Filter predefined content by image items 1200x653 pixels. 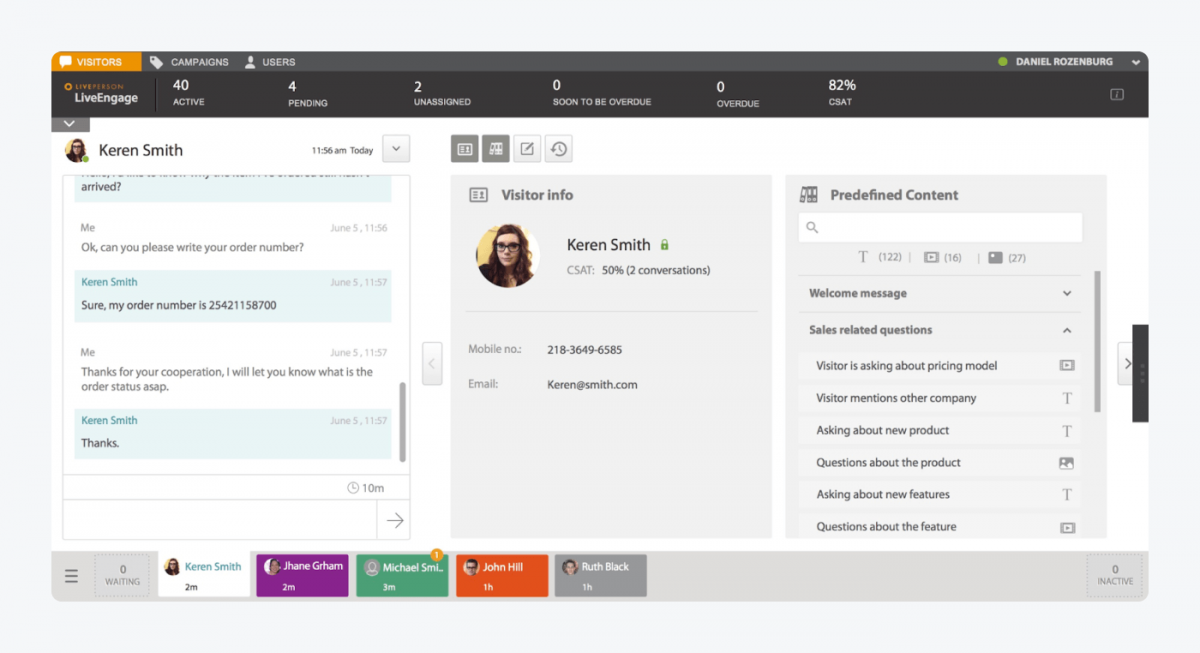pos(995,257)
